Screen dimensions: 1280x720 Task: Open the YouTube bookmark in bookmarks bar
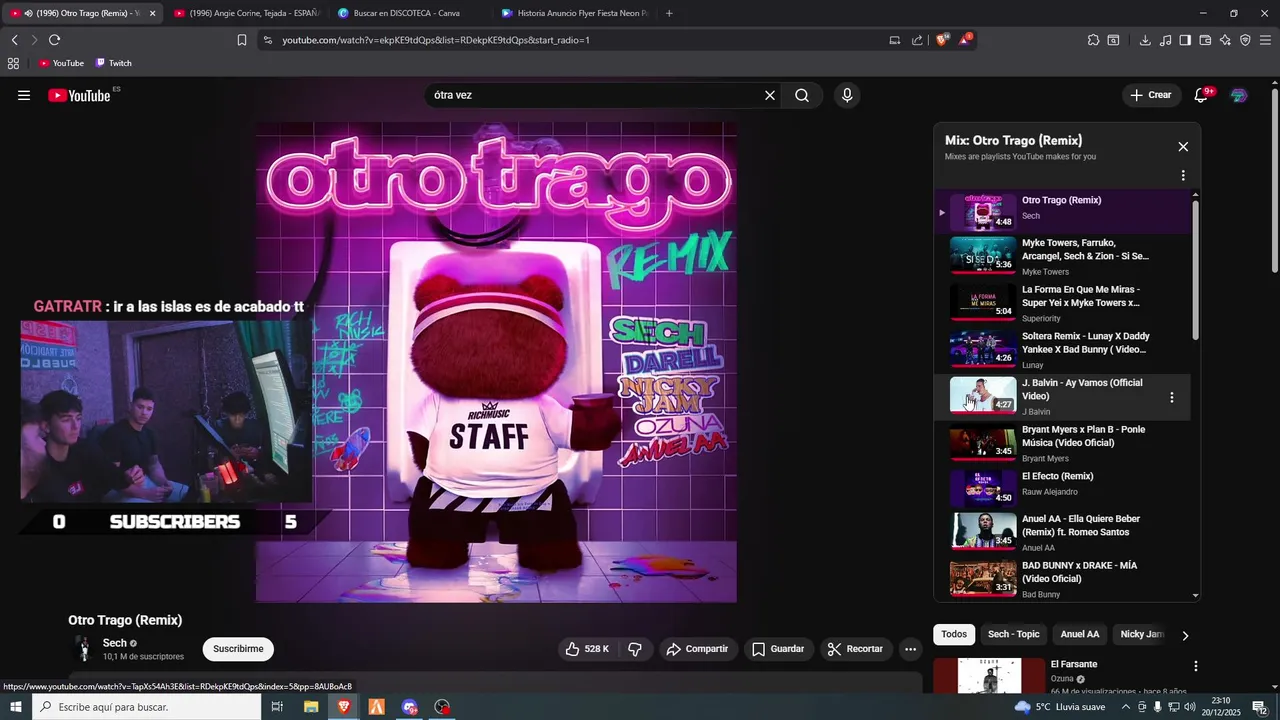(x=61, y=63)
